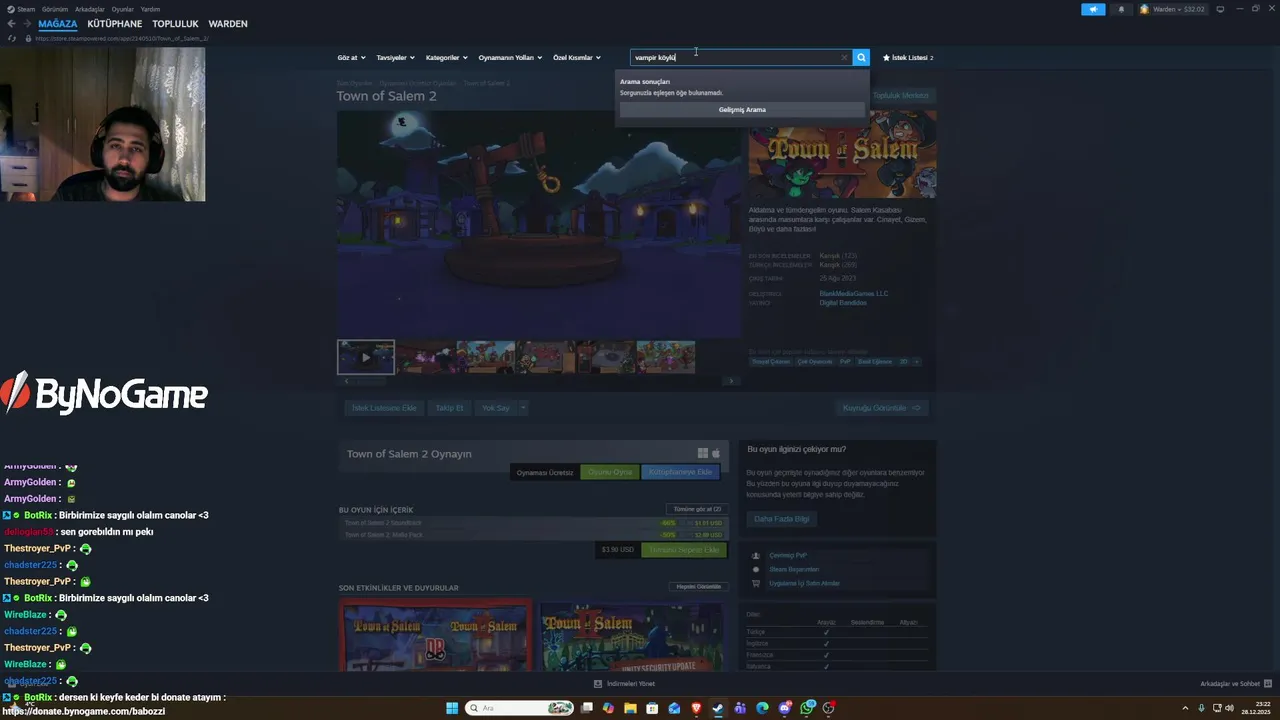The height and width of the screenshot is (720, 1280).
Task: Expand the Yok Say dropdown arrow
Action: [522, 408]
